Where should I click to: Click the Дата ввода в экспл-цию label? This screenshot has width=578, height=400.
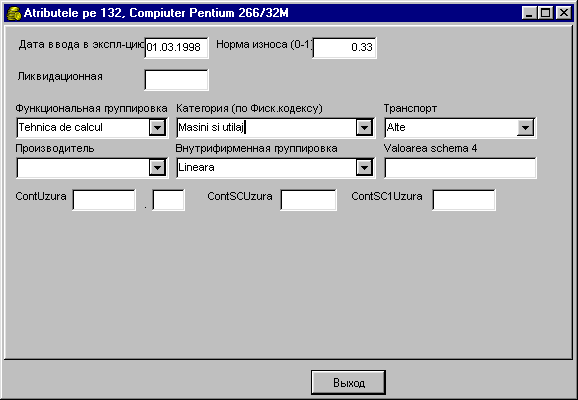pyautogui.click(x=81, y=45)
